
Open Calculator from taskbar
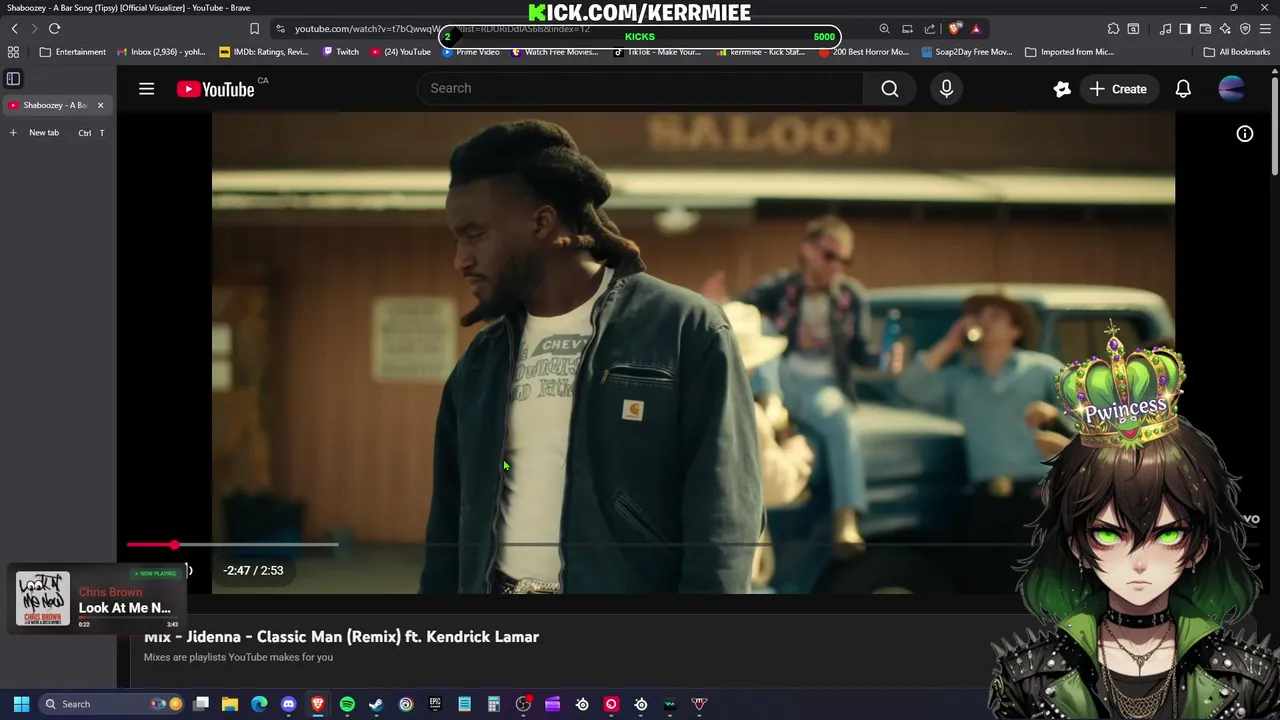click(x=493, y=704)
